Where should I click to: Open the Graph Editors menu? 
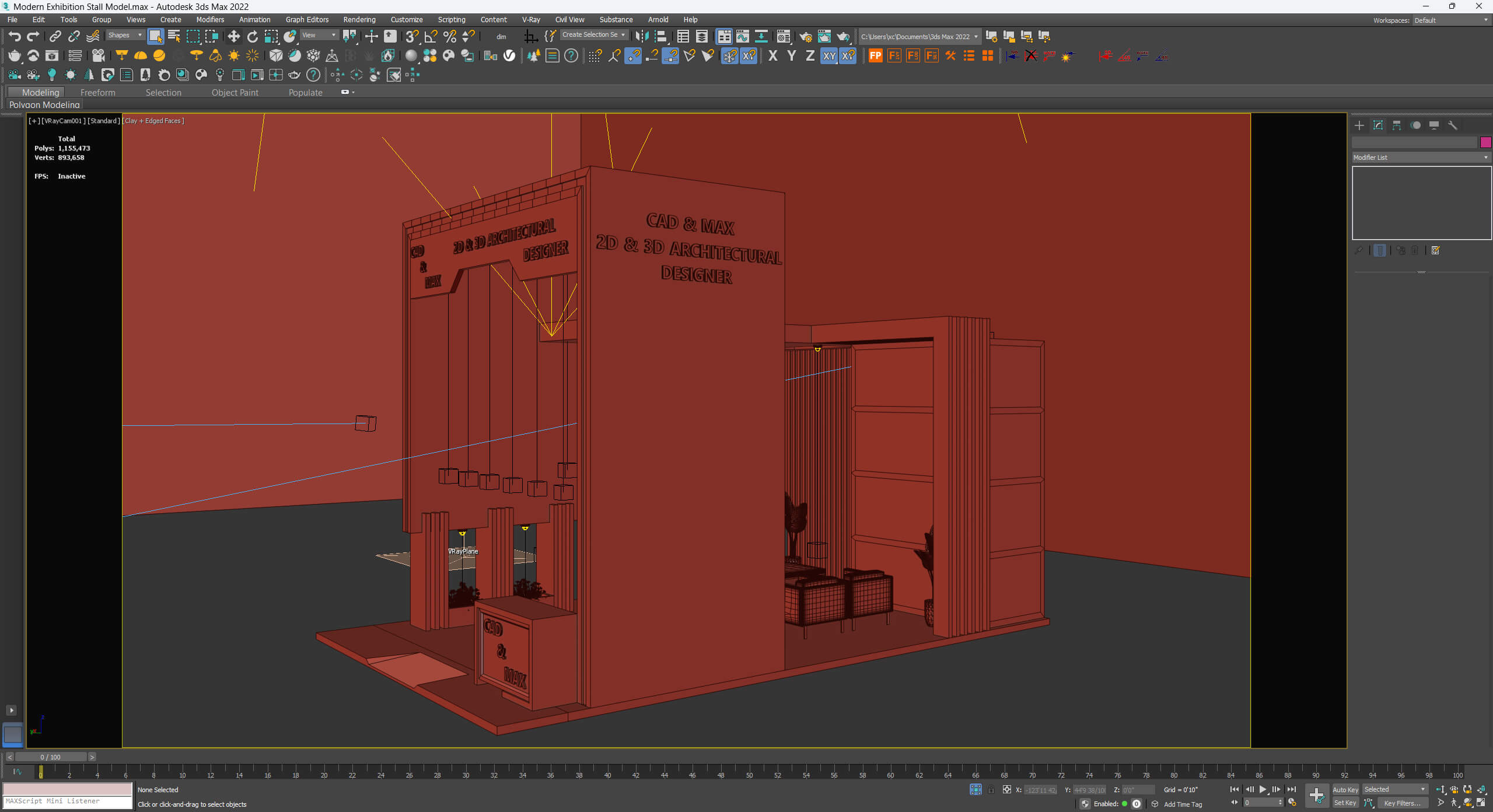pos(307,20)
